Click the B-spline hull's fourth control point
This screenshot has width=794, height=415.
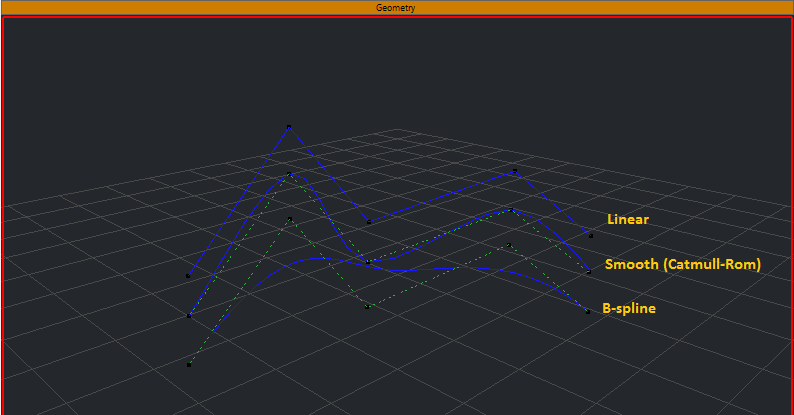(509, 245)
